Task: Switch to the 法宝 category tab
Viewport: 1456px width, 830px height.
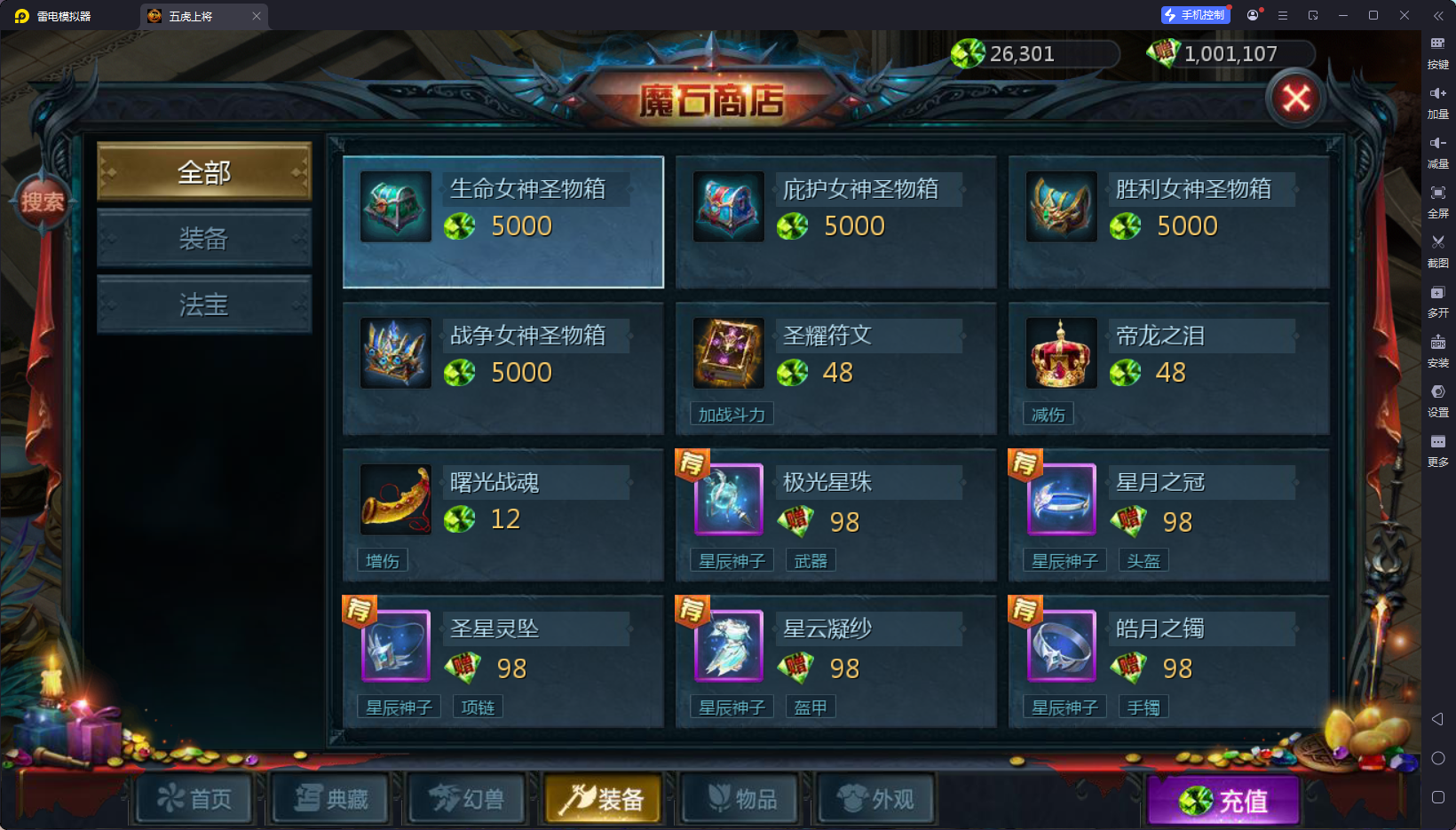Action: [204, 304]
